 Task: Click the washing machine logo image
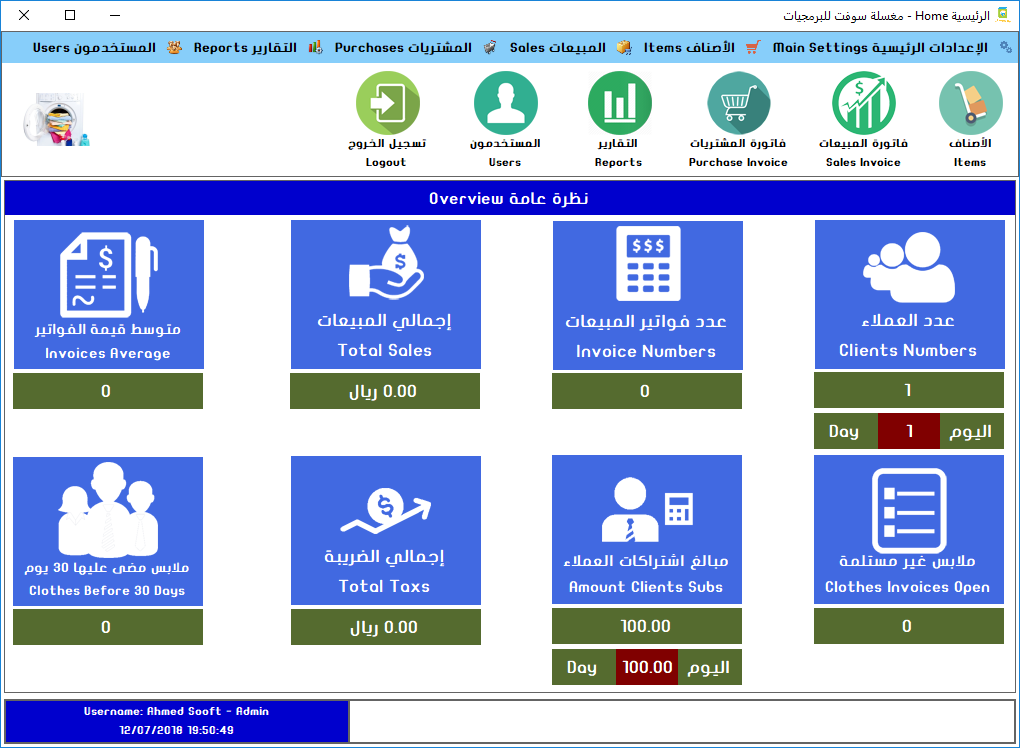pyautogui.click(x=54, y=120)
